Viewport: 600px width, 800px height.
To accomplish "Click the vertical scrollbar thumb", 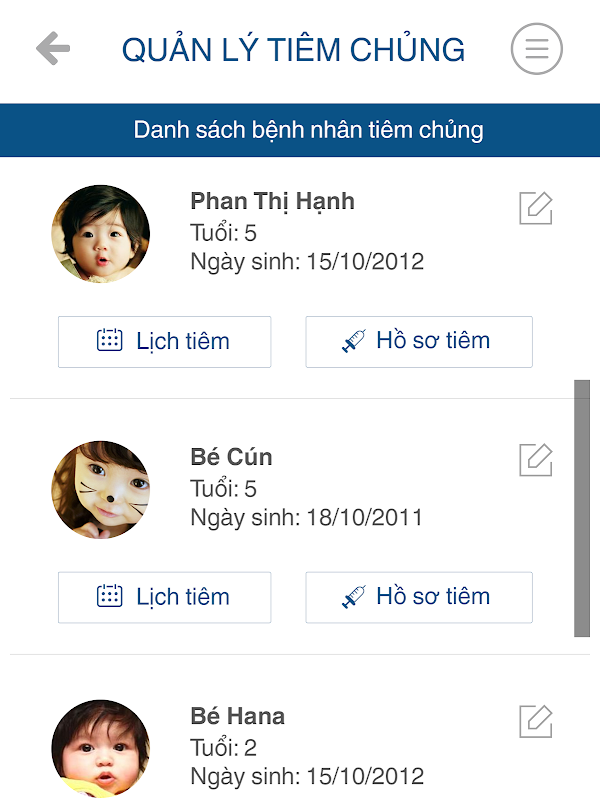I will [582, 508].
